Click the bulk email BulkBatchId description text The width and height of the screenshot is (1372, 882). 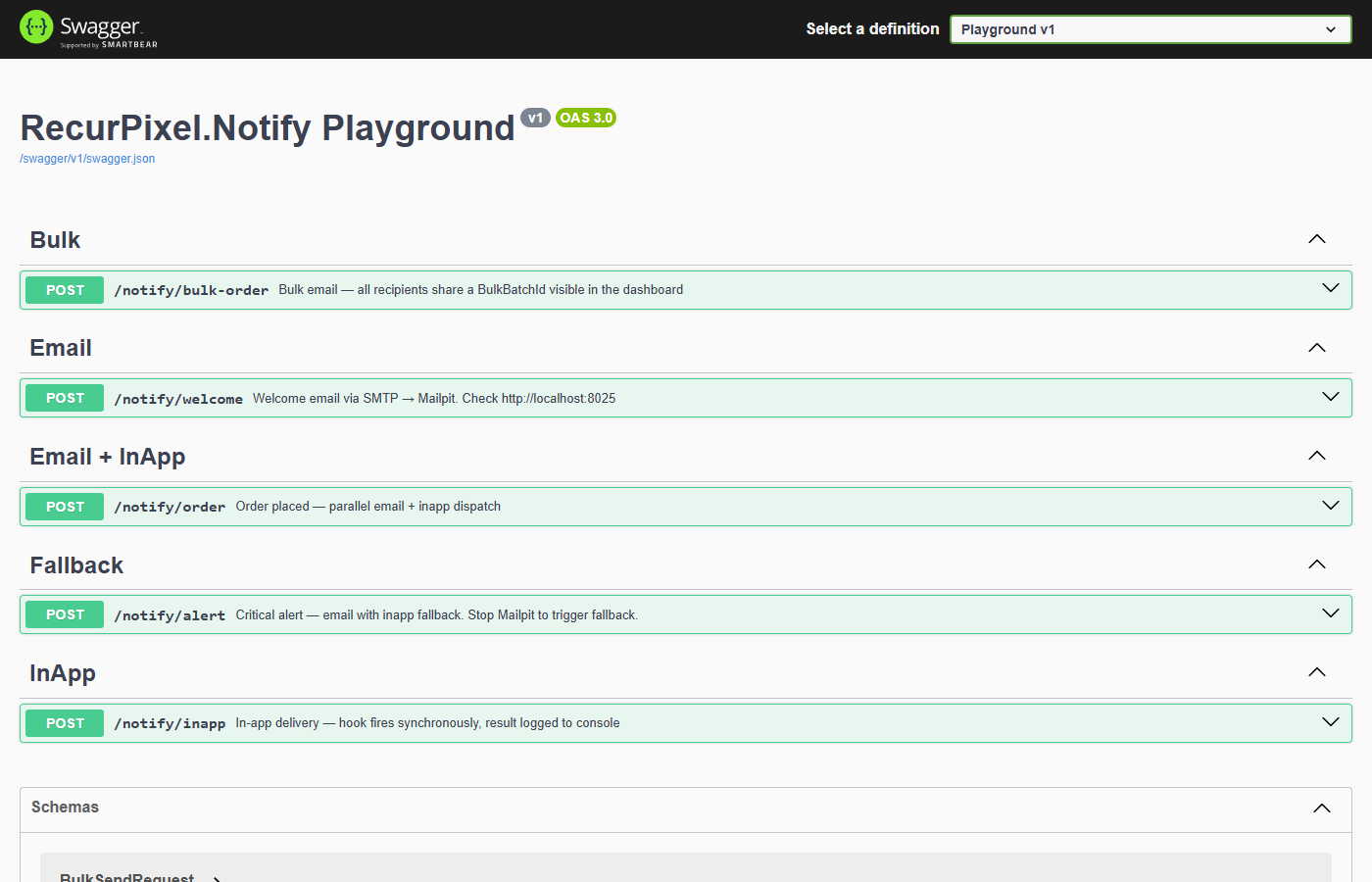pos(481,290)
